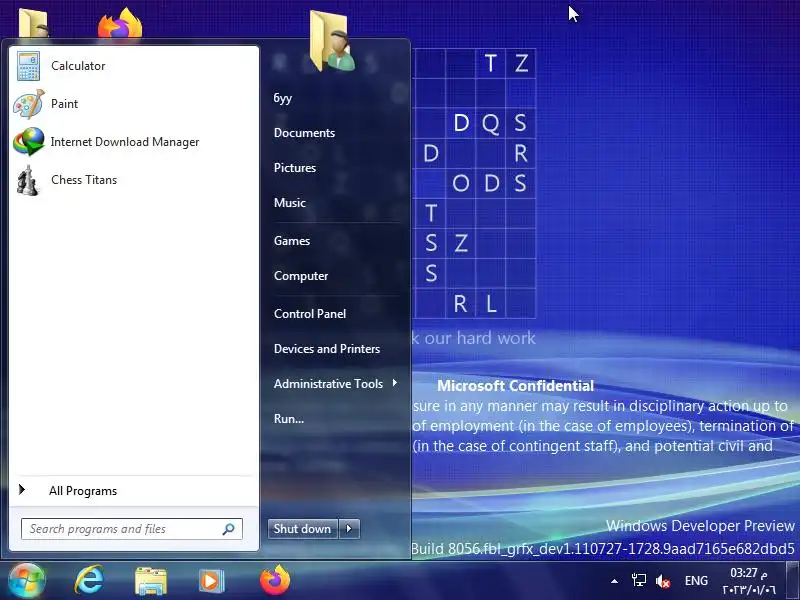The image size is (800, 600).
Task: Open Internet Explorer from the taskbar
Action: click(x=89, y=580)
